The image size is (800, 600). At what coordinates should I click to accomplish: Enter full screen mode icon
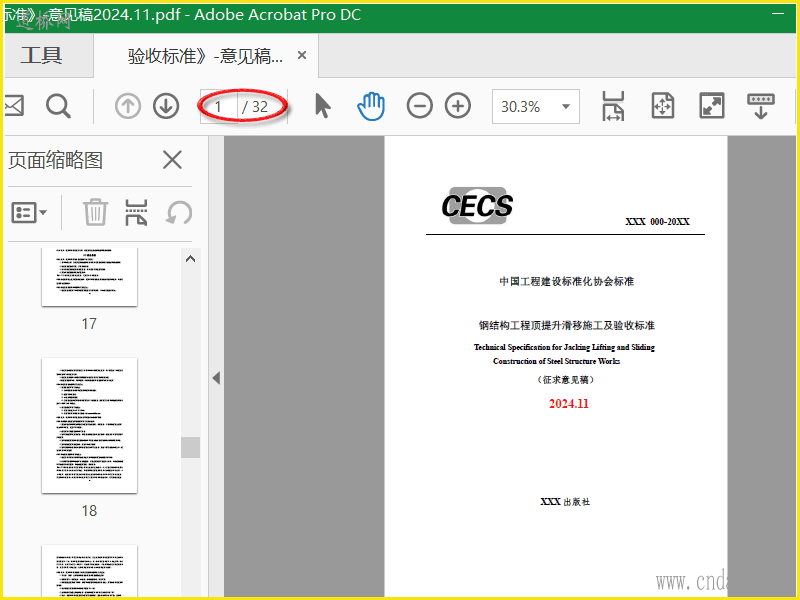coord(712,106)
